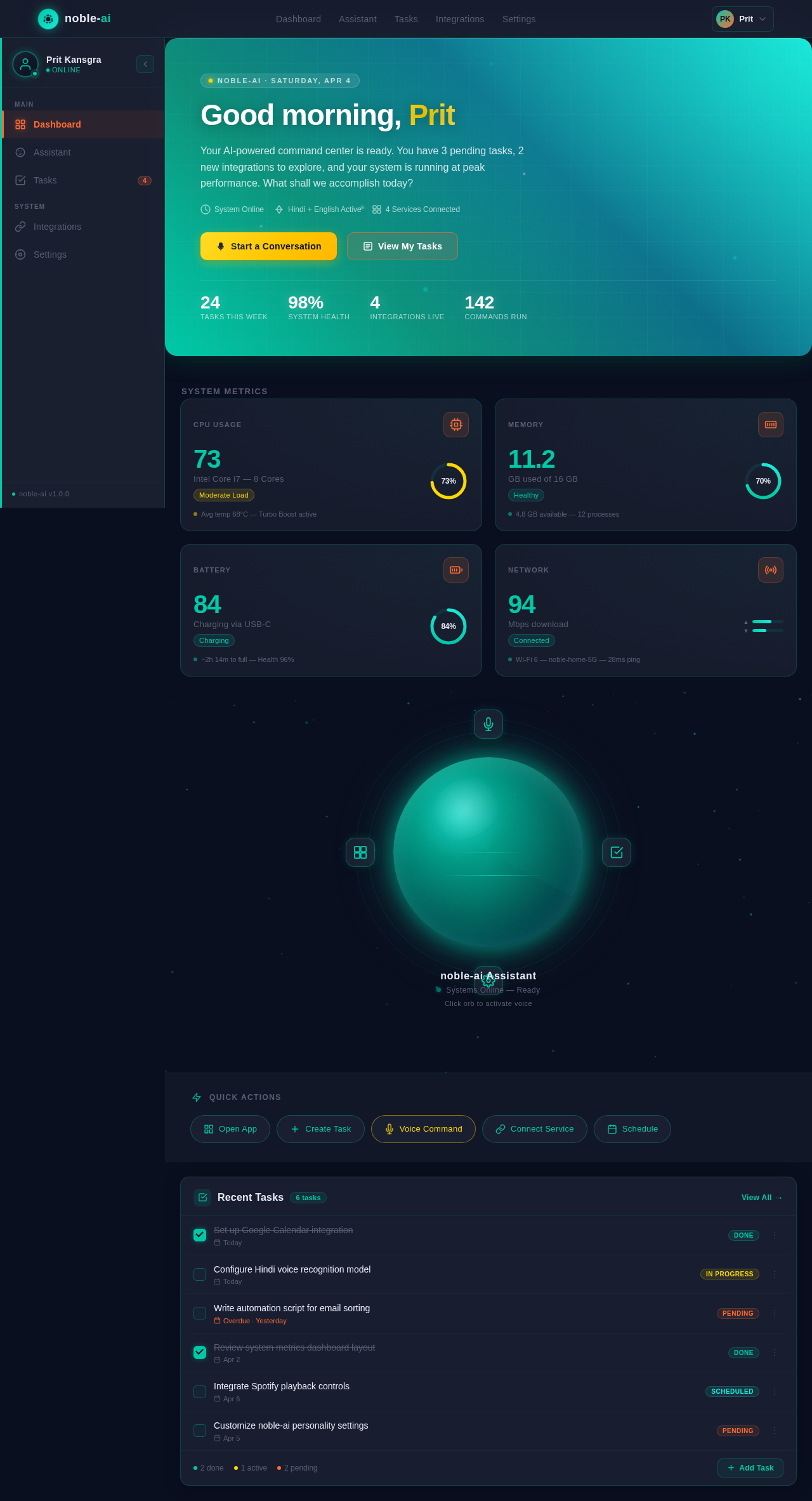Uncheck the Review system metrics dashboard task
The width and height of the screenshot is (812, 1501).
coord(200,1352)
